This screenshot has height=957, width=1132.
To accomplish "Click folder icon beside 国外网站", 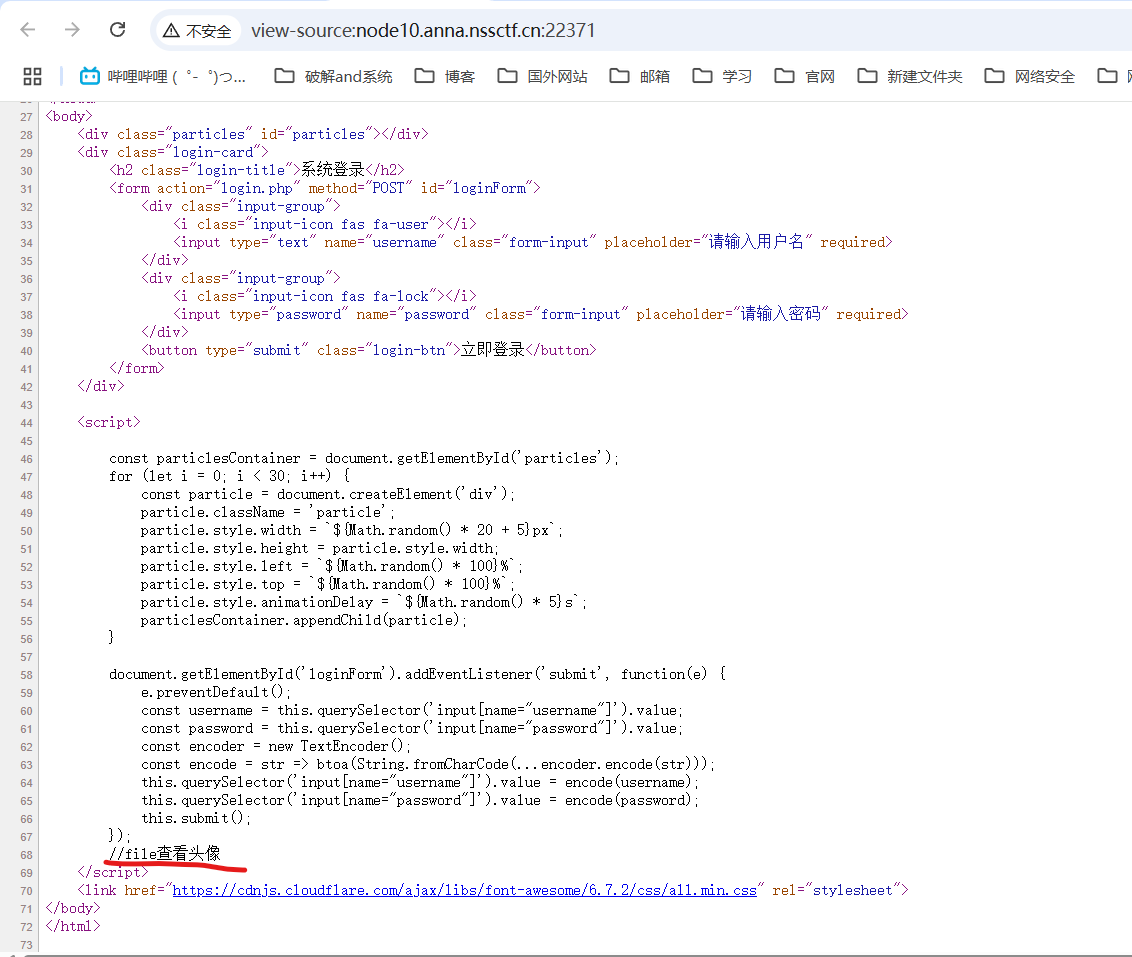I will 508,76.
